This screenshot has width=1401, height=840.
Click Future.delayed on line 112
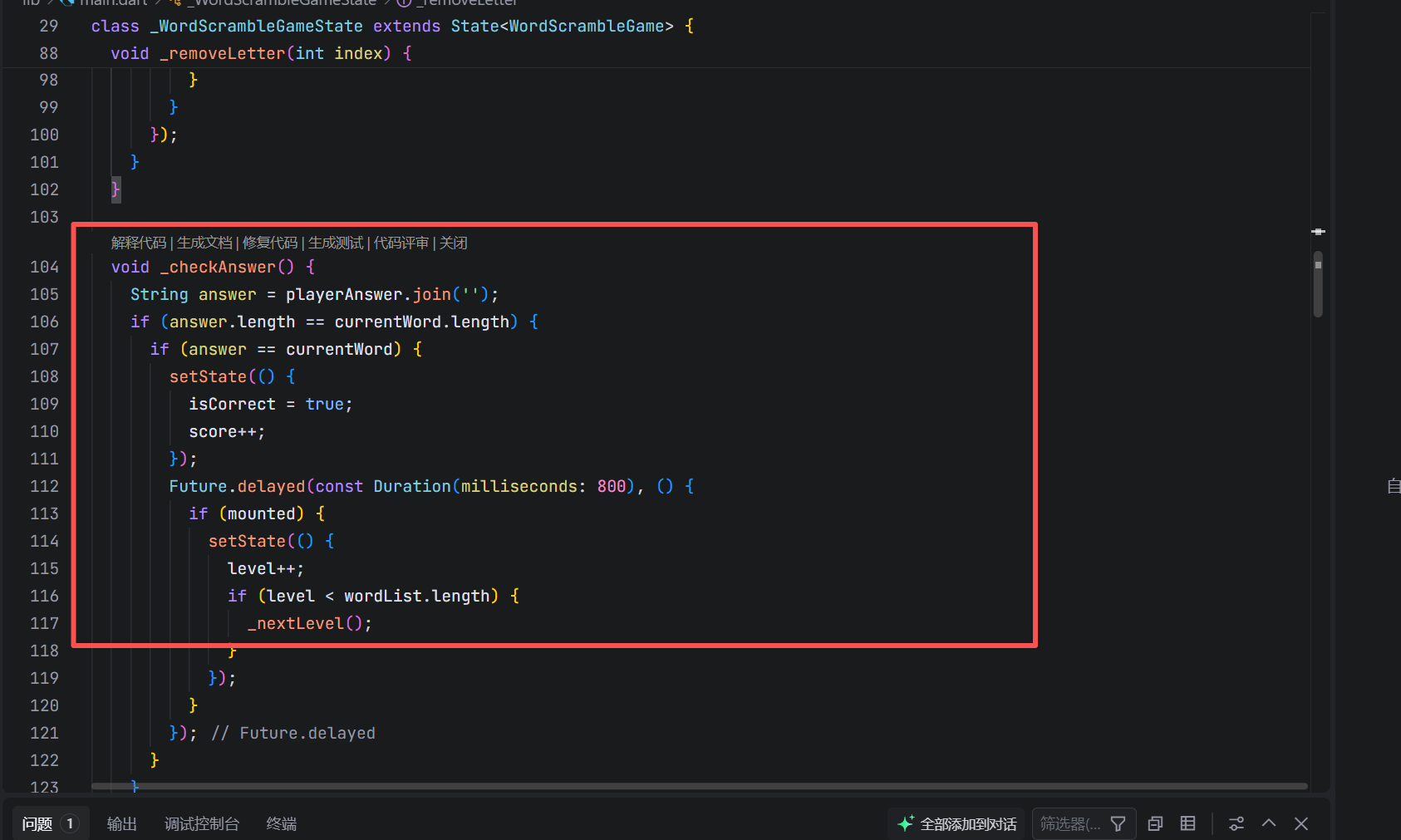click(237, 486)
